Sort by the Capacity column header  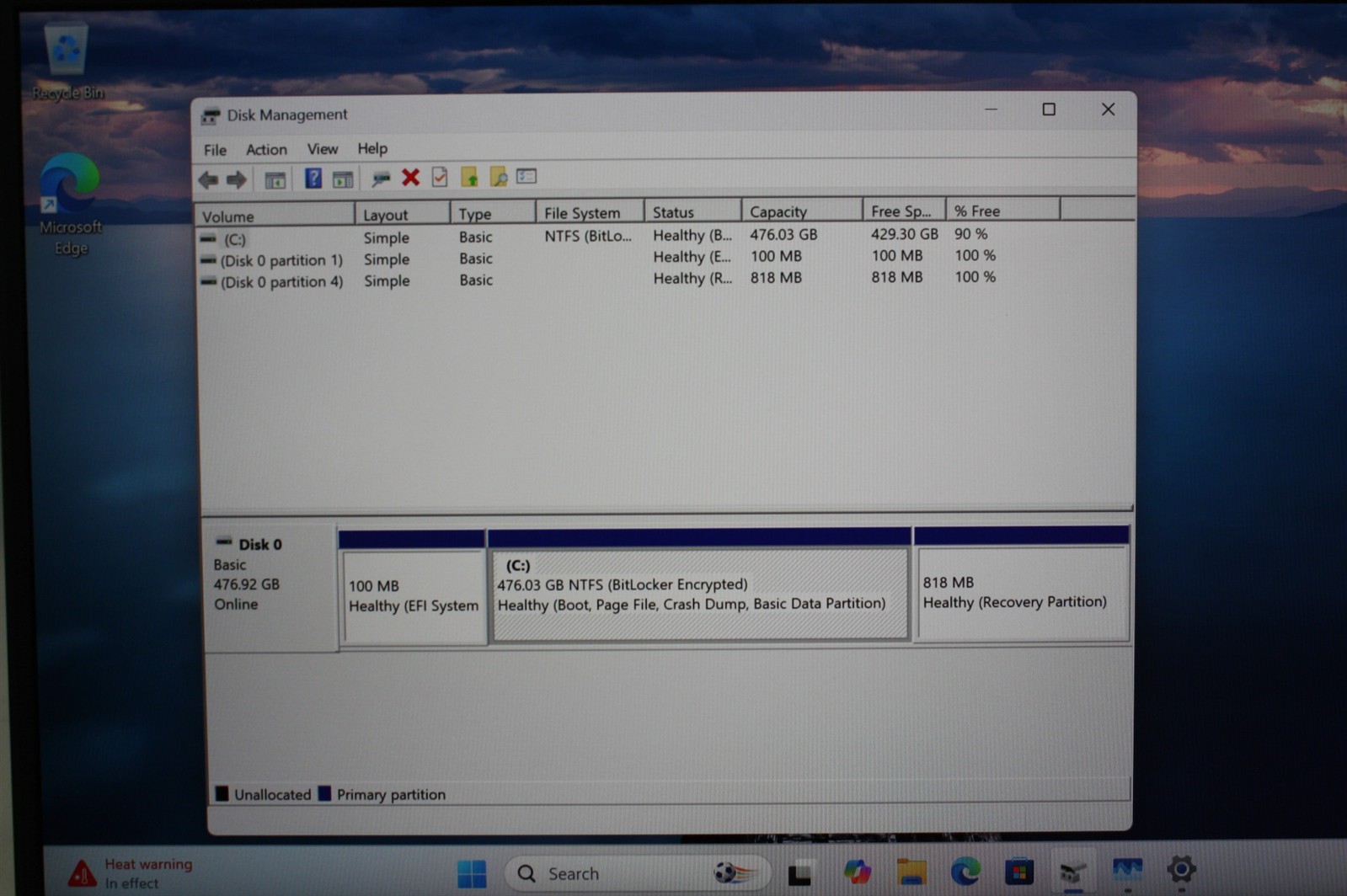802,211
